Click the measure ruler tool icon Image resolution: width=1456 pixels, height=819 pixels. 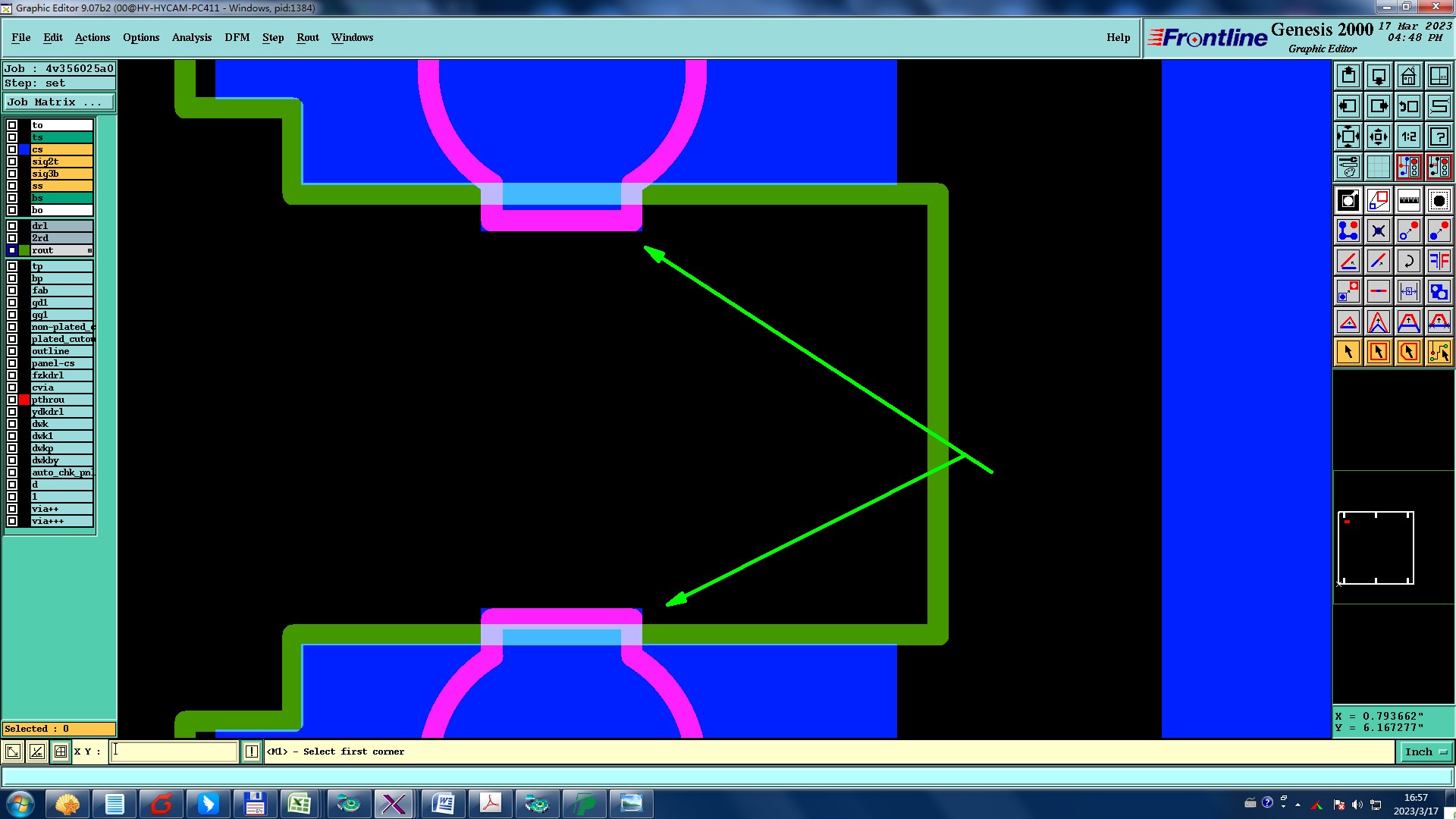pyautogui.click(x=1408, y=200)
